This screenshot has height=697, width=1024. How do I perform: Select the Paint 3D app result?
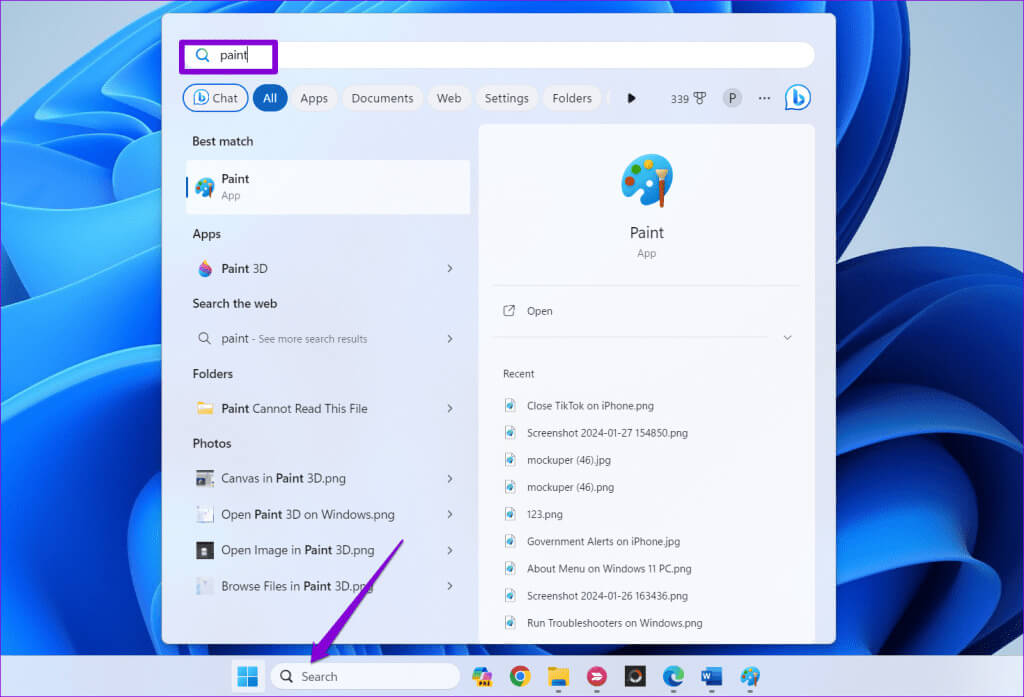(328, 268)
